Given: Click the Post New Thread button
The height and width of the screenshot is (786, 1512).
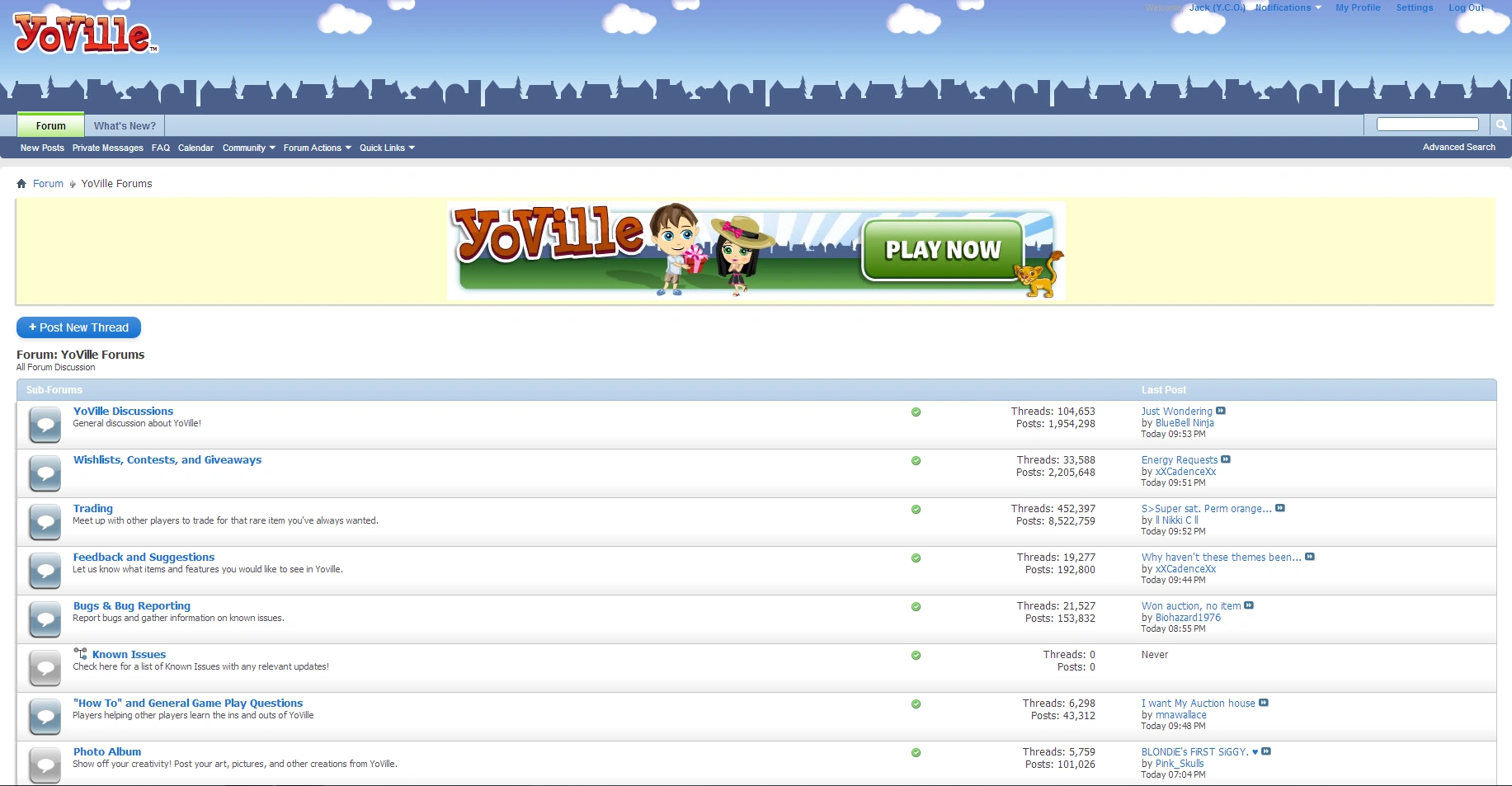Looking at the screenshot, I should [78, 327].
